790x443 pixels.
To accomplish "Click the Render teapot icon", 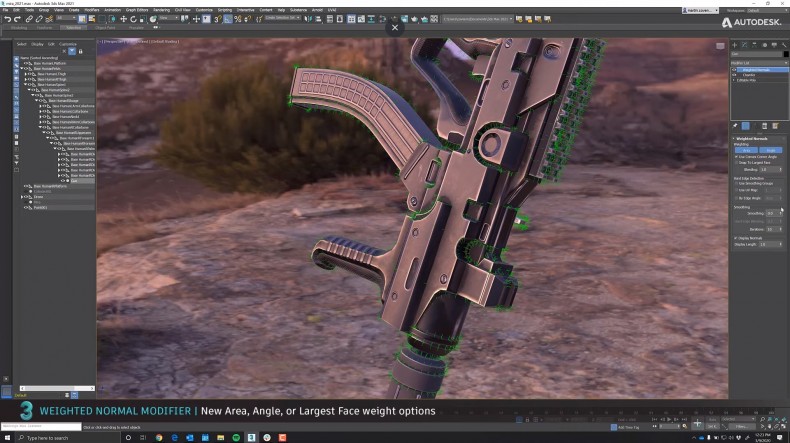I will click(413, 19).
